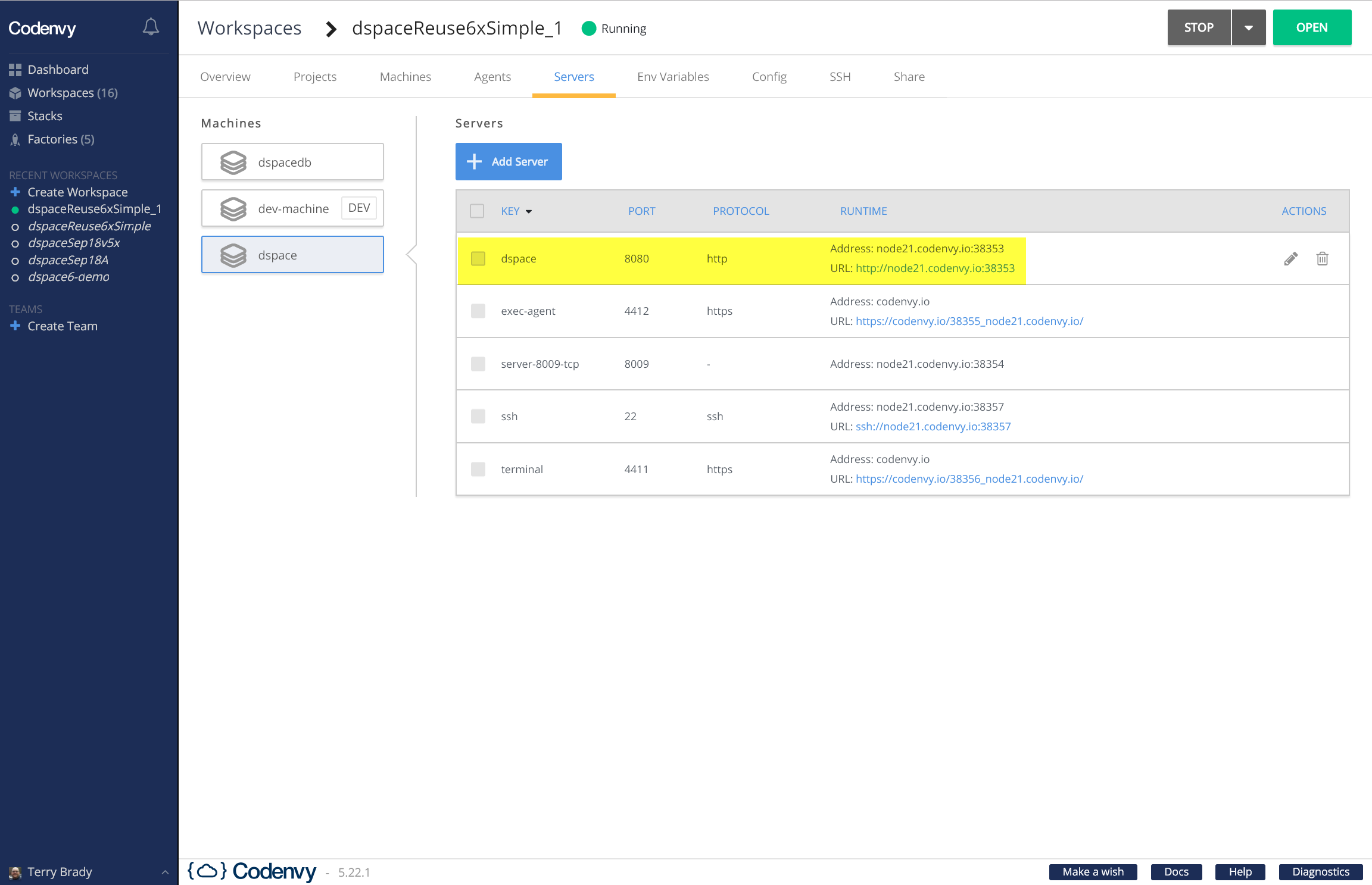
Task: Click the Factories rocket icon in sidebar
Action: [15, 139]
